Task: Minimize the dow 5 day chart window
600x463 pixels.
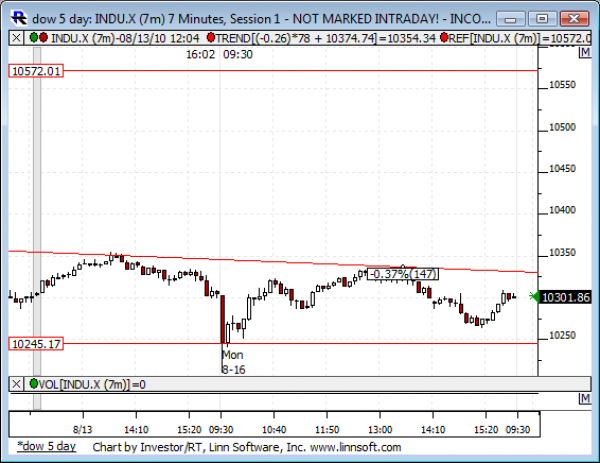Action: (511, 19)
